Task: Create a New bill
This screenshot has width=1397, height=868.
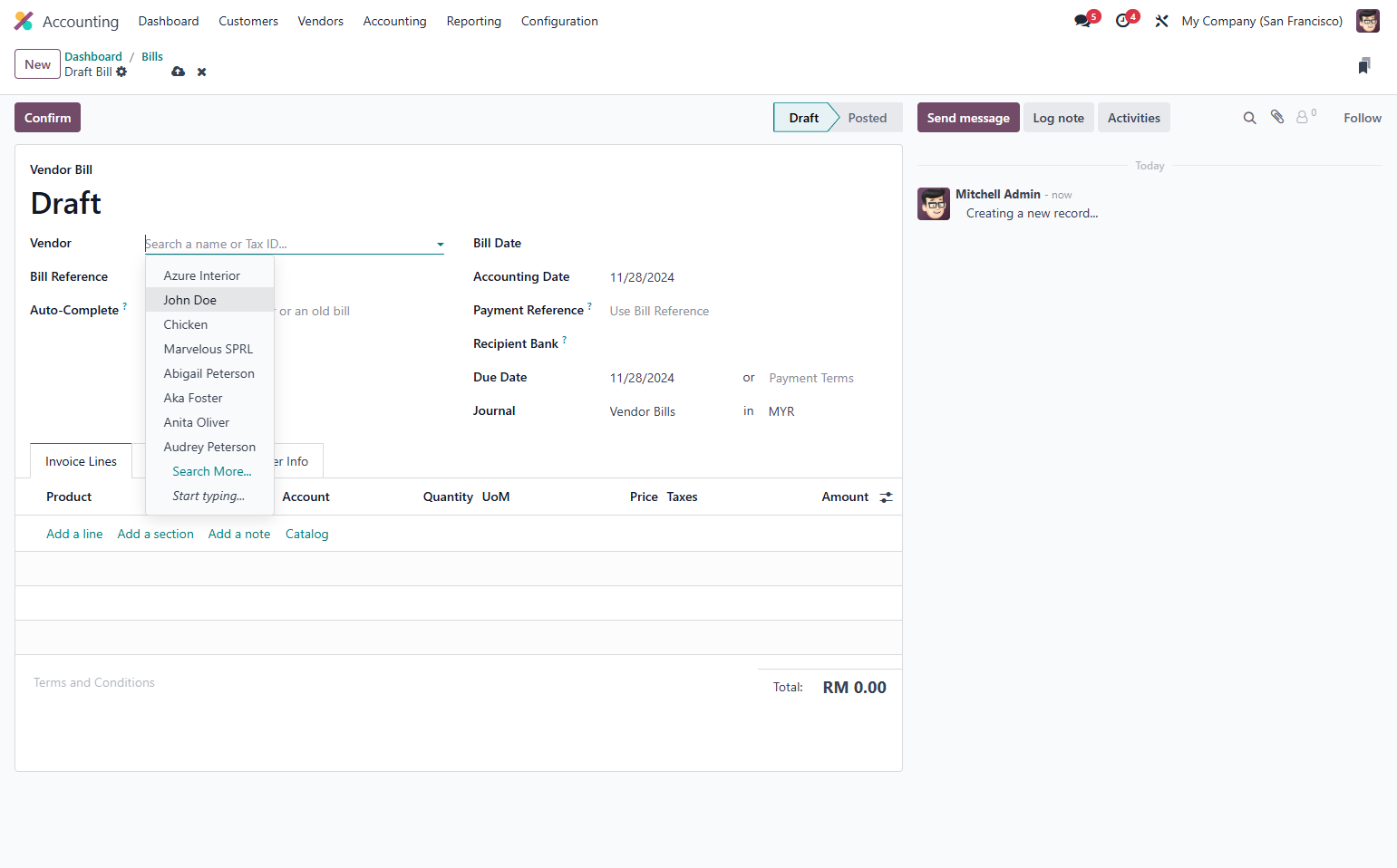Action: click(37, 64)
